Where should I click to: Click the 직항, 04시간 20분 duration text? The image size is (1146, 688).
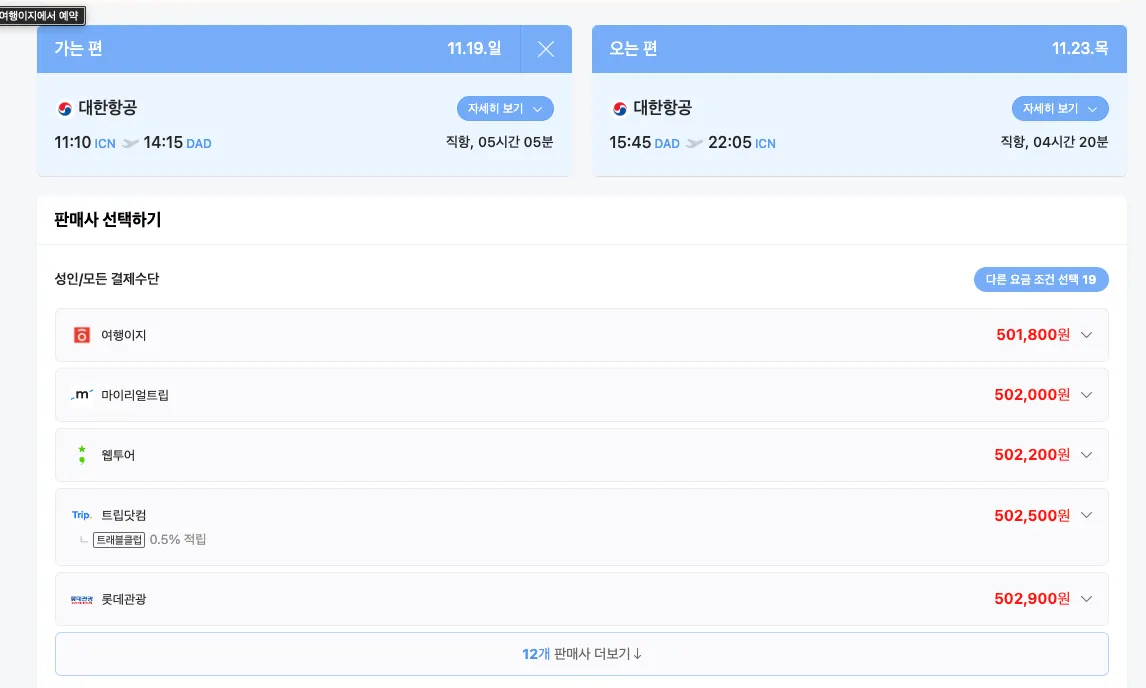(1055, 142)
